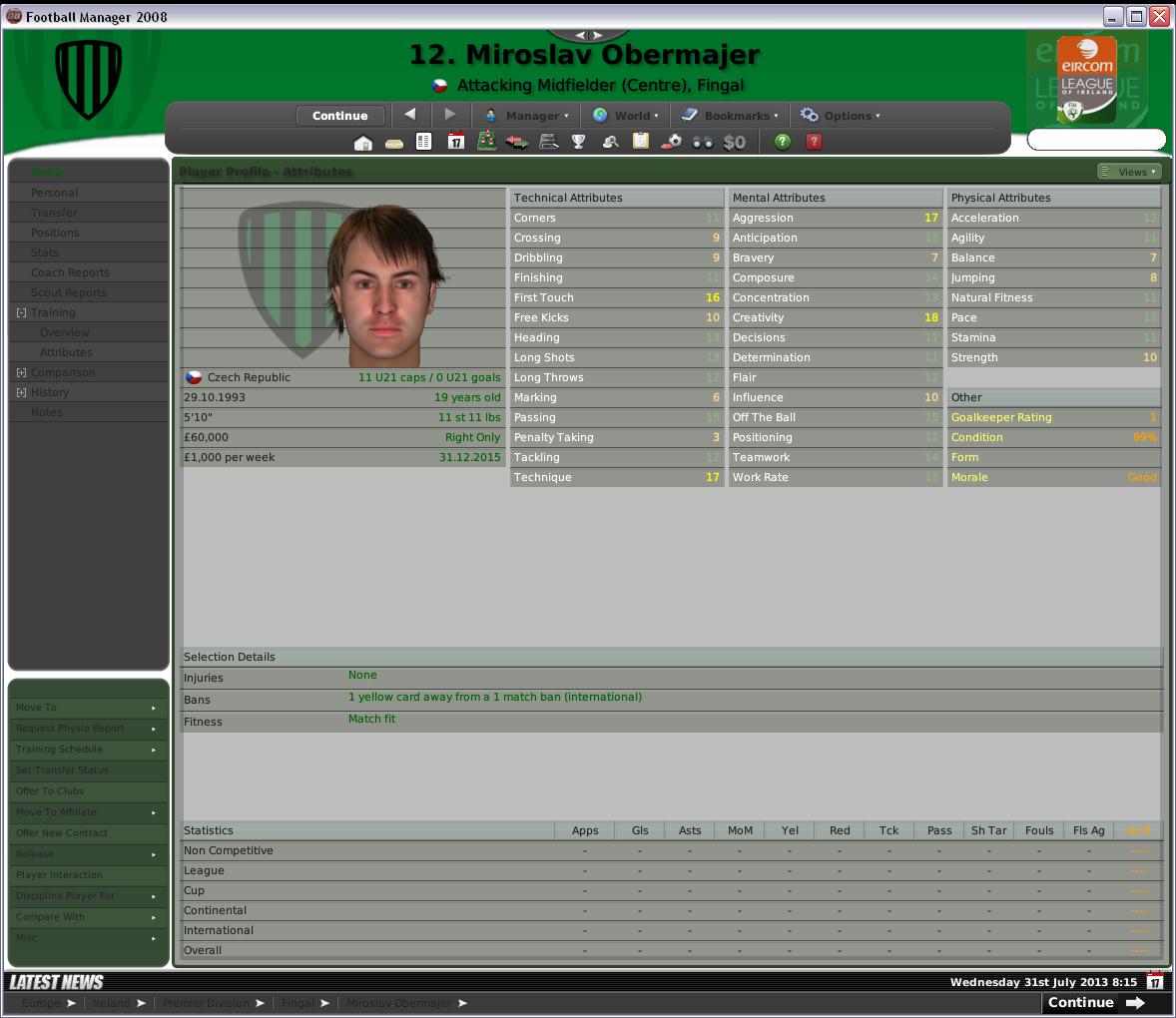Open Training Schedule submenu
This screenshot has width=1176, height=1018.
point(88,749)
